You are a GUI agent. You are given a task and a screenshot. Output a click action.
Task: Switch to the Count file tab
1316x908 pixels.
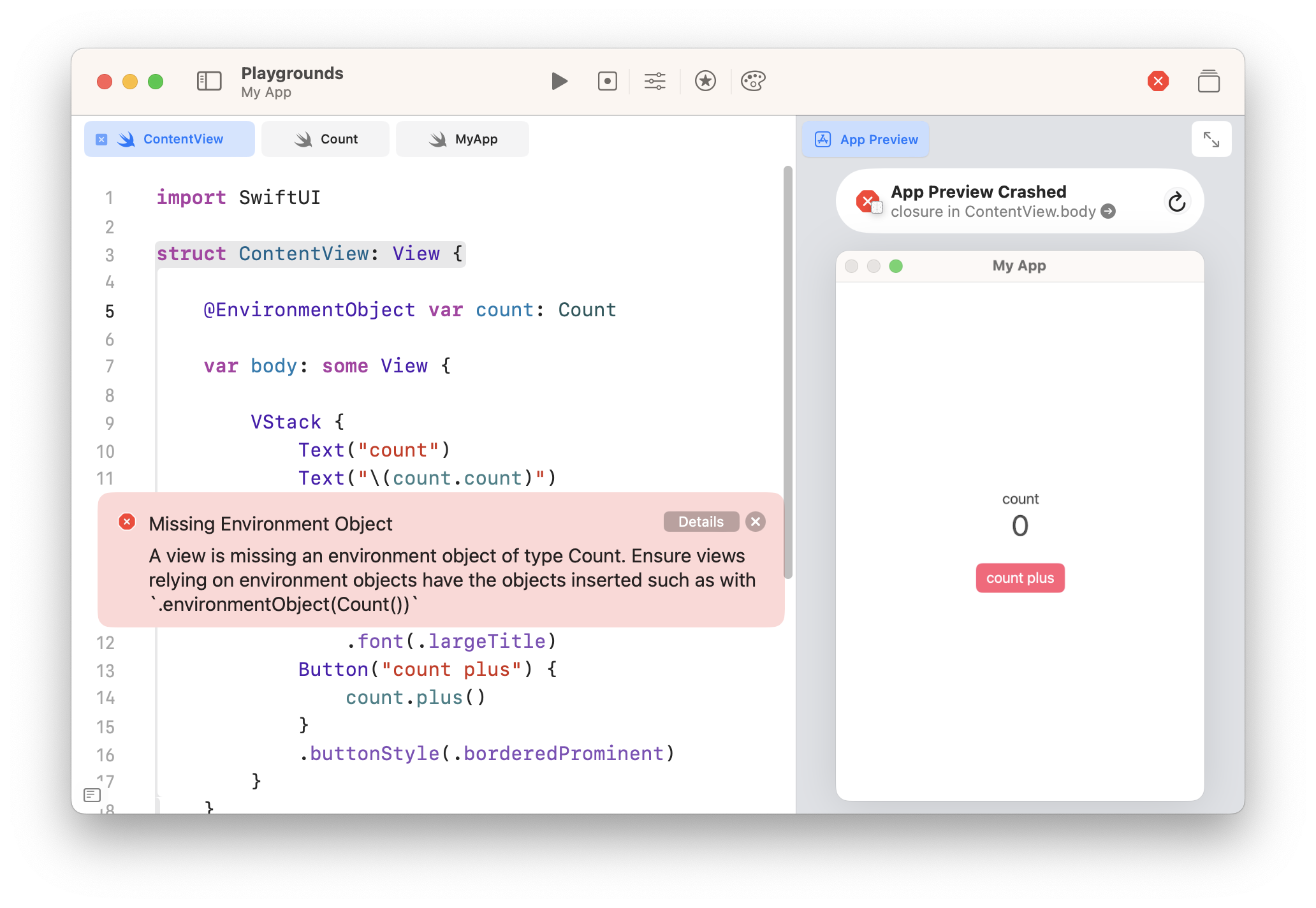[x=326, y=139]
